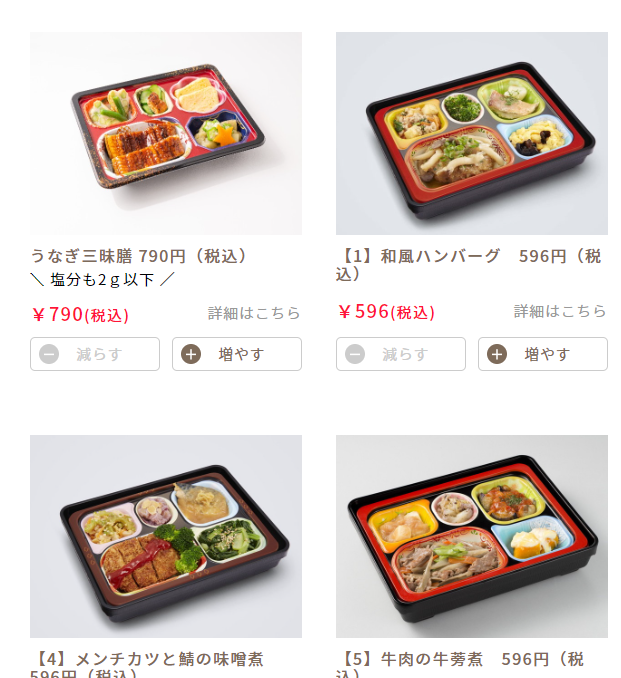Open the メンチカツと鯖の味噌煮 bento image
The width and height of the screenshot is (621, 678).
click(166, 536)
